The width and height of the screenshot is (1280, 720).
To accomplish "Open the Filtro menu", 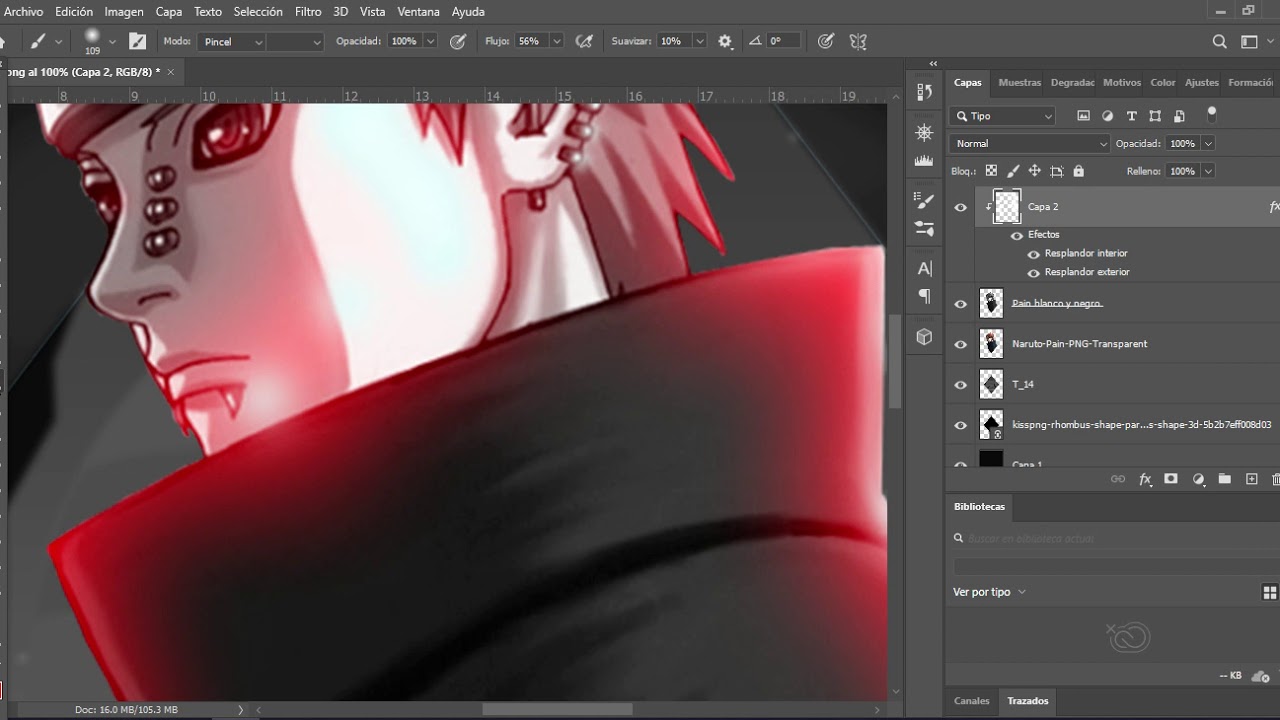I will [x=308, y=12].
